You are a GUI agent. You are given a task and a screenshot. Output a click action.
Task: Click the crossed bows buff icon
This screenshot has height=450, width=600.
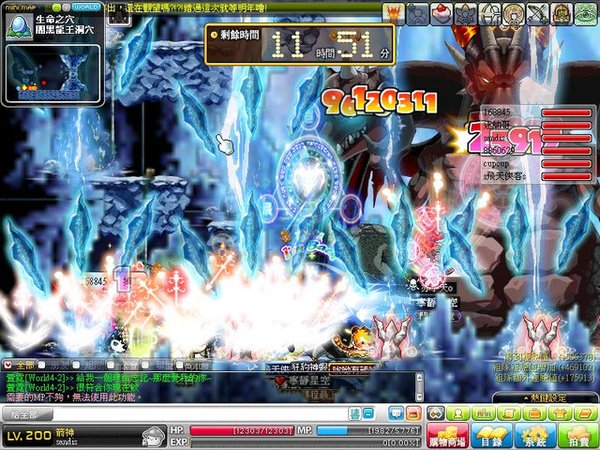click(538, 14)
